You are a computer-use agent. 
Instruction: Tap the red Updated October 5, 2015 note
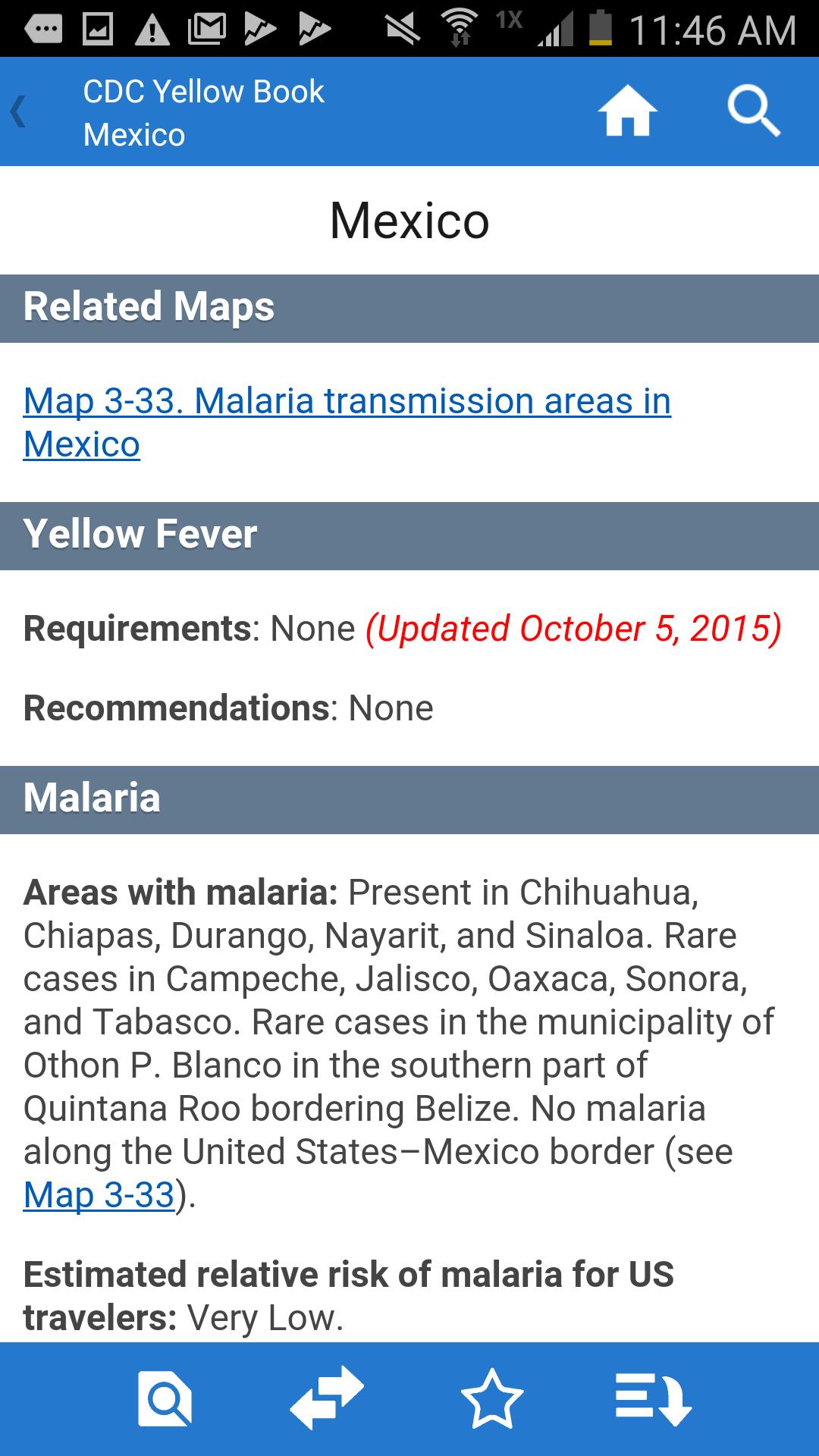(573, 629)
